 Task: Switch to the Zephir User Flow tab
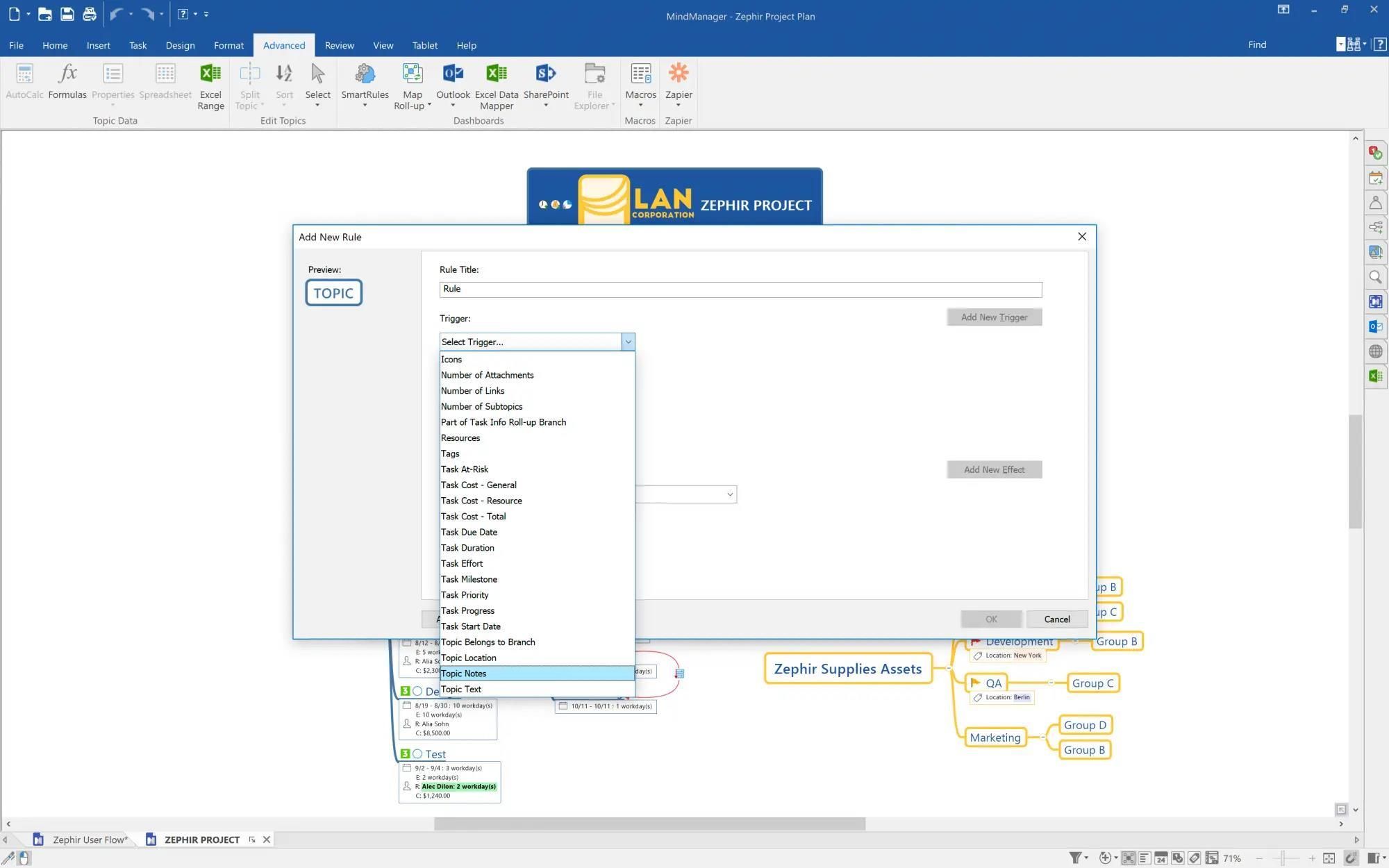click(x=90, y=839)
